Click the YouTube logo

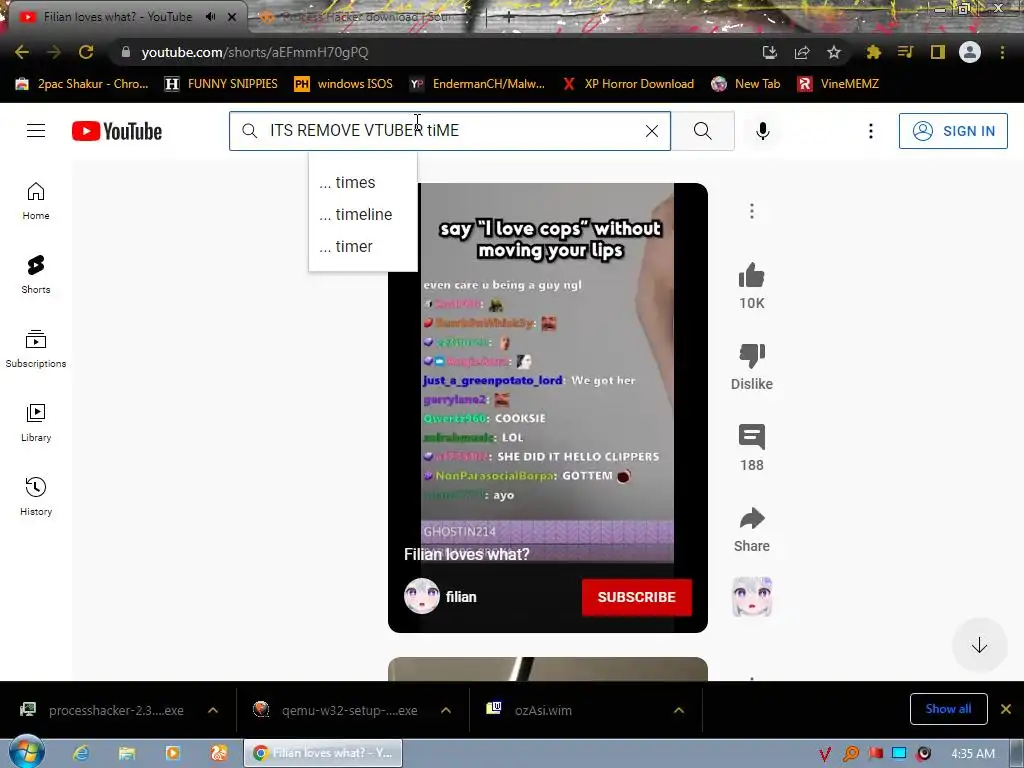click(117, 131)
